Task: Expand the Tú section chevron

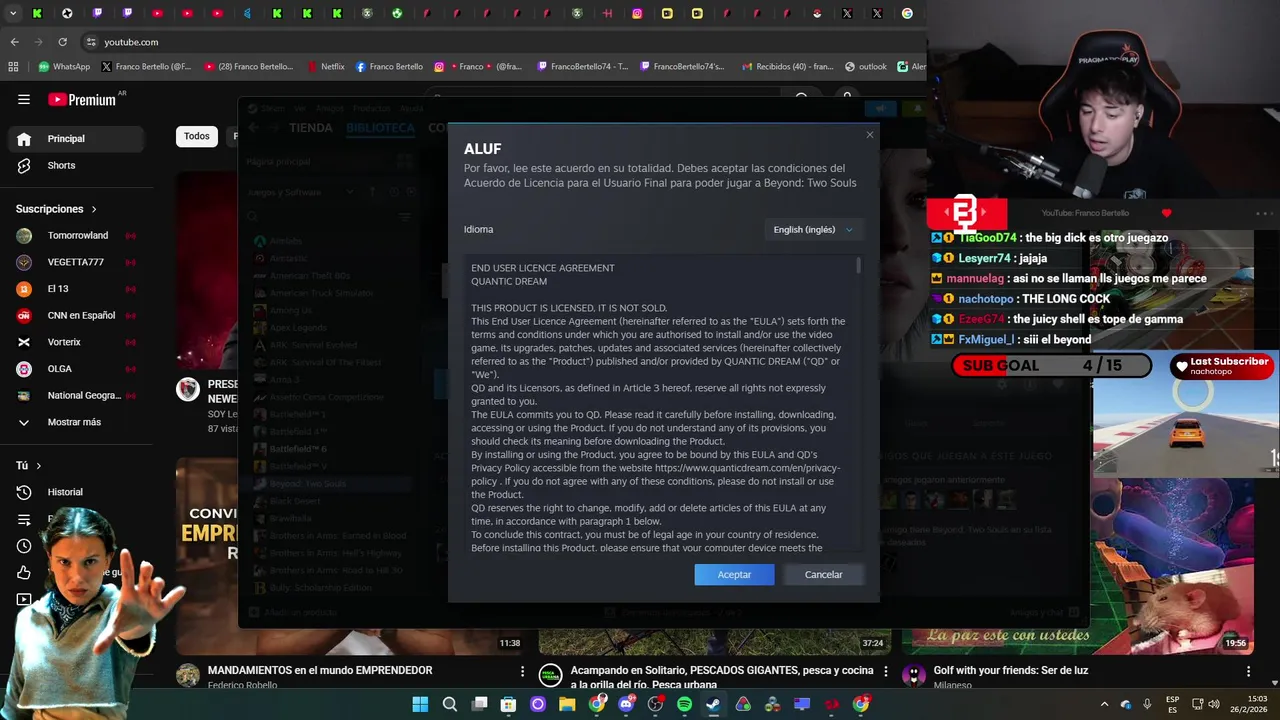Action: pos(39,466)
